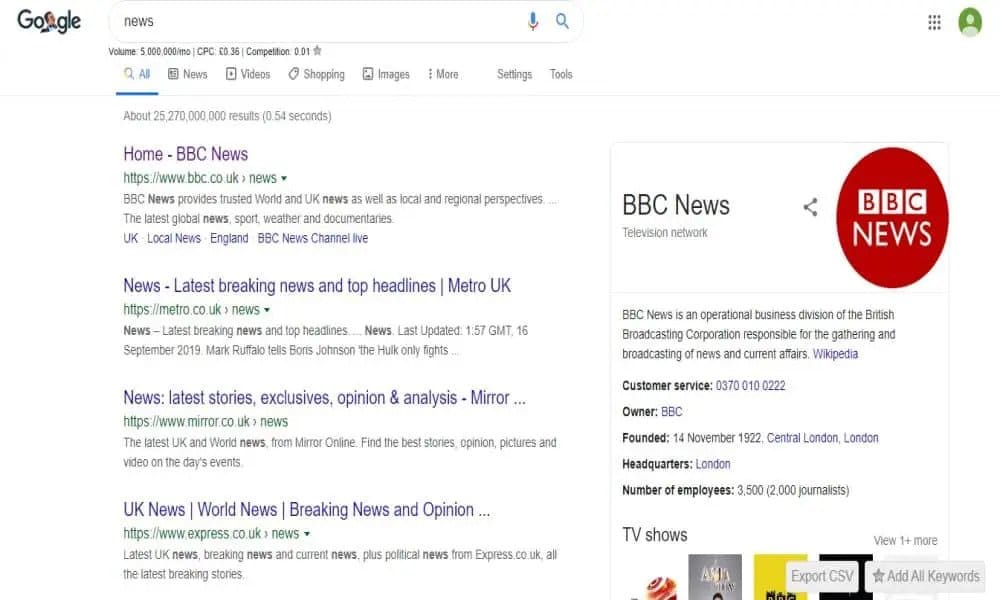Click the About 25,270,000,000 results text
This screenshot has width=1000, height=600.
227,116
